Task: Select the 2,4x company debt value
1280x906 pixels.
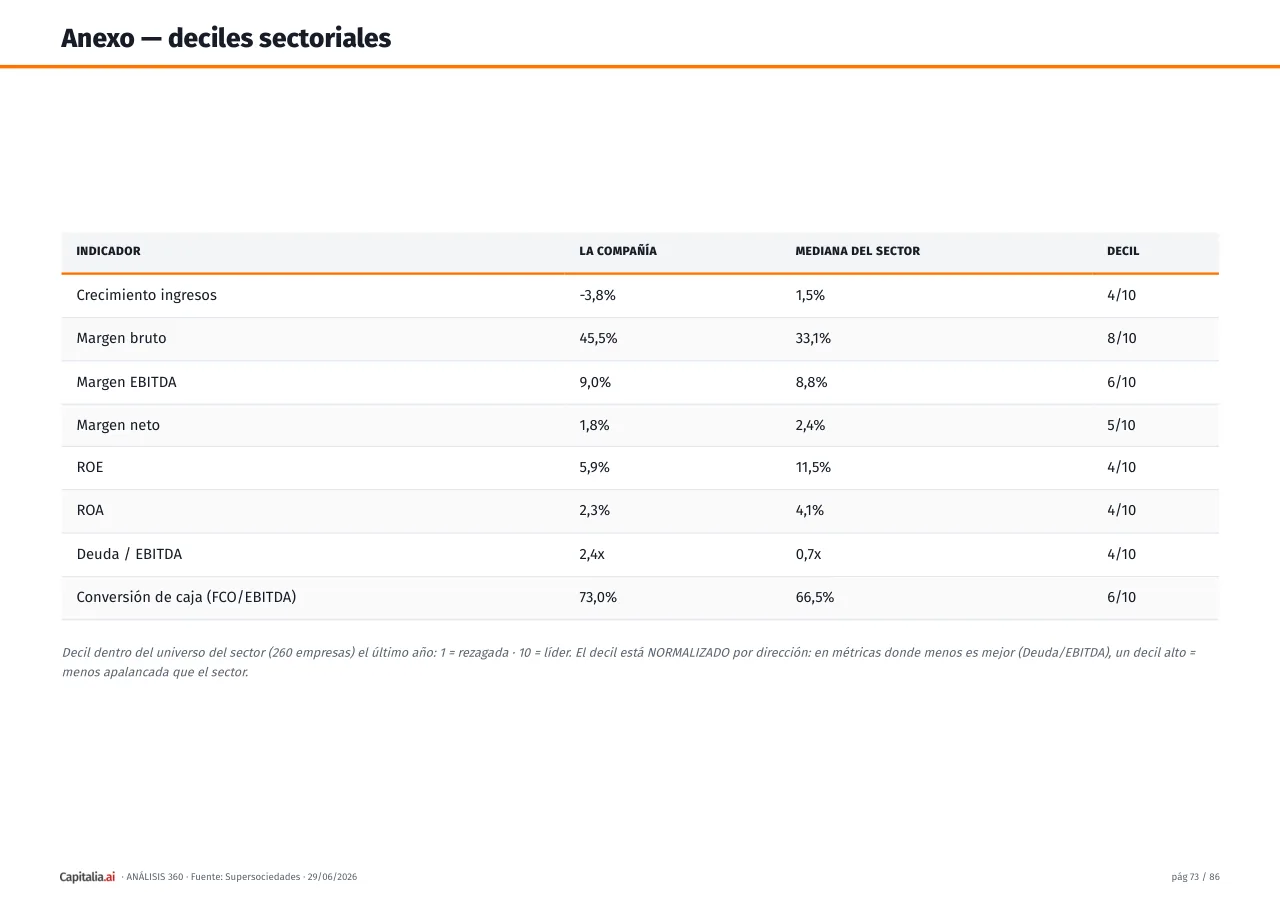Action: coord(592,554)
